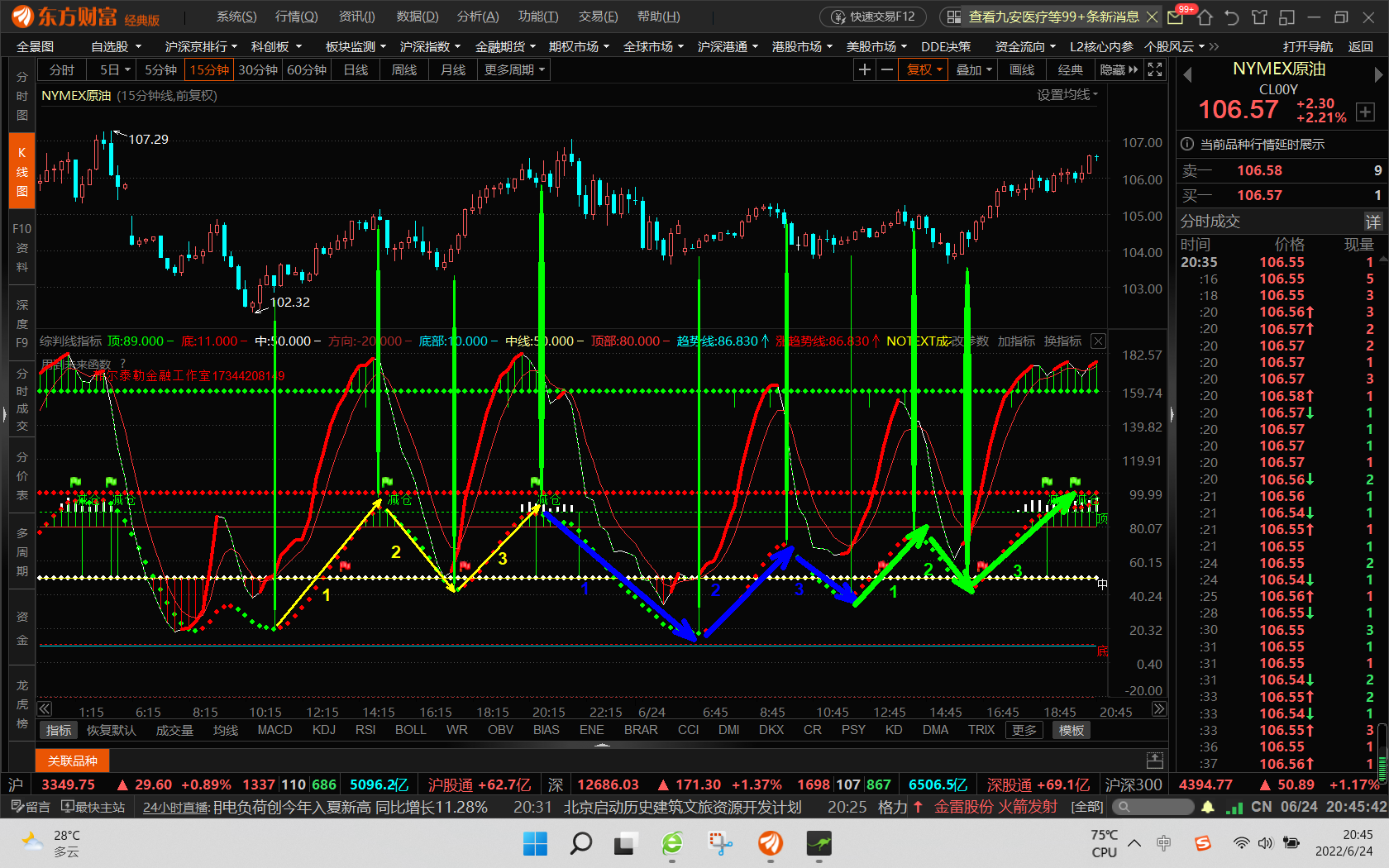This screenshot has width=1389, height=868.
Task: Switch to 30分钟 period
Action: pyautogui.click(x=258, y=70)
